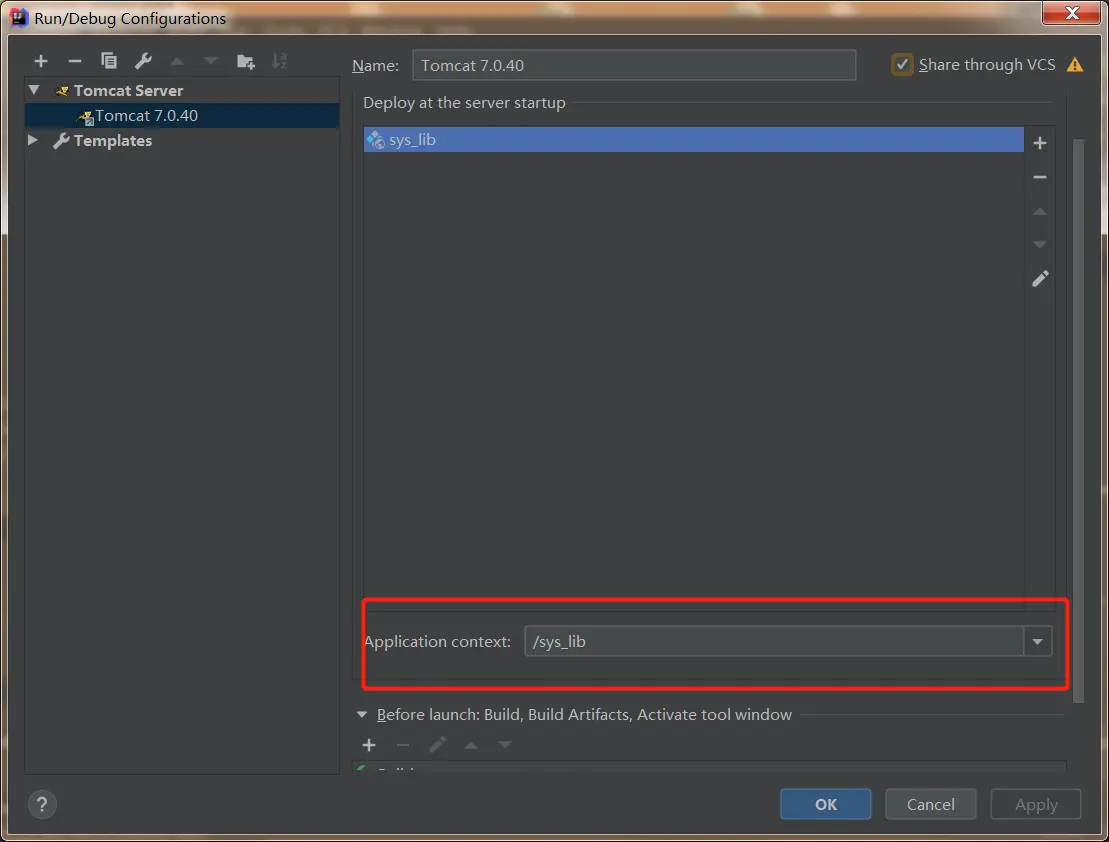Image resolution: width=1109 pixels, height=842 pixels.
Task: Collapse the Before launch section
Action: (362, 715)
